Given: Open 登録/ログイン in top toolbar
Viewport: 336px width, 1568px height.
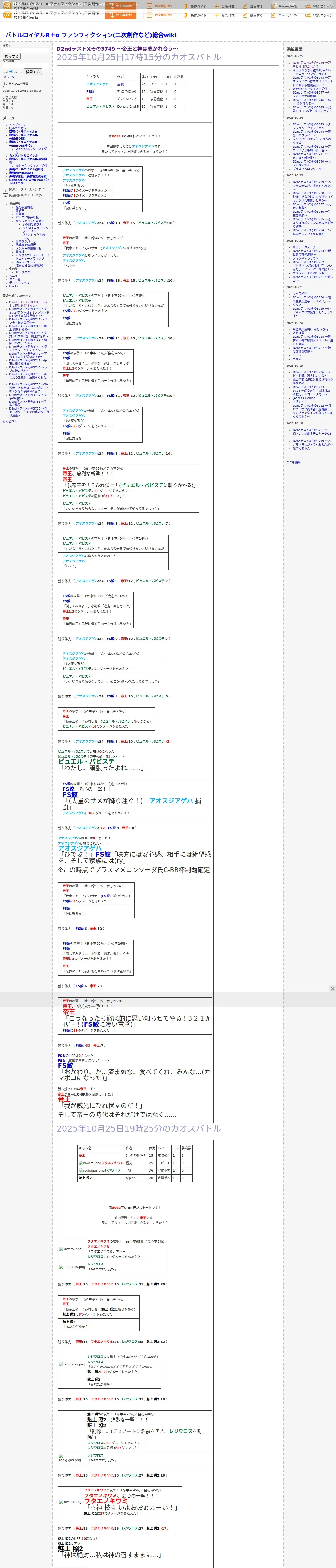Looking at the screenshot, I should pyautogui.click(x=320, y=6).
